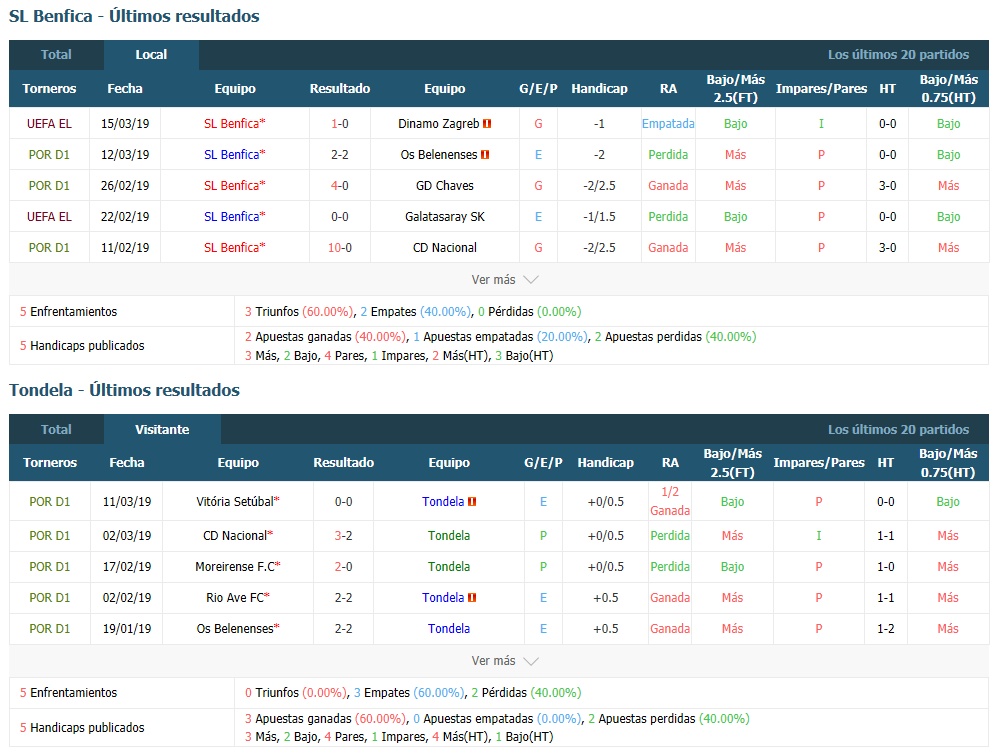Click UEFA EL tournament in 15/03/19 row
This screenshot has height=753, width=997.
point(49,124)
